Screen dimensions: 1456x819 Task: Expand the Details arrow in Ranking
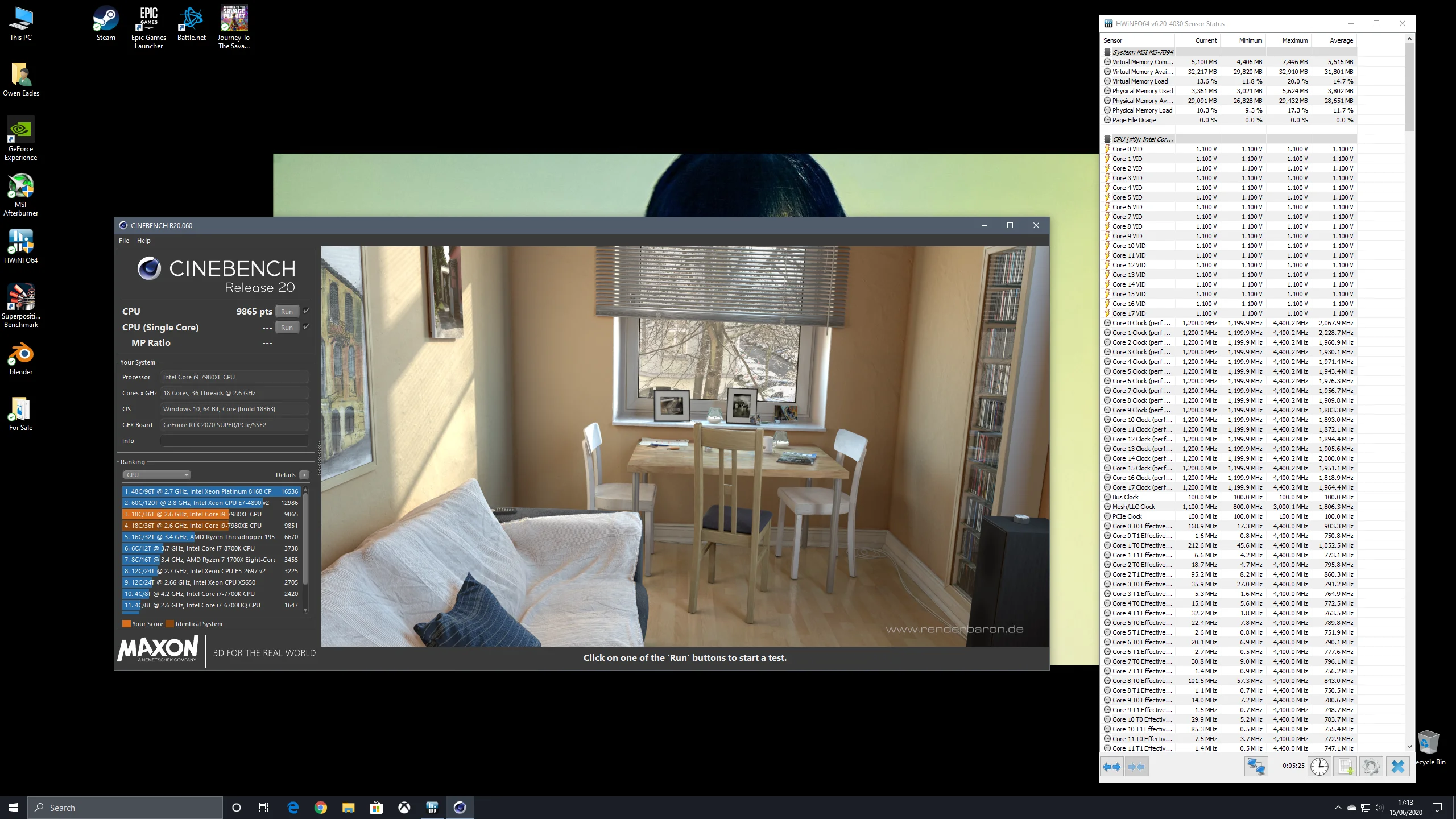(x=304, y=475)
